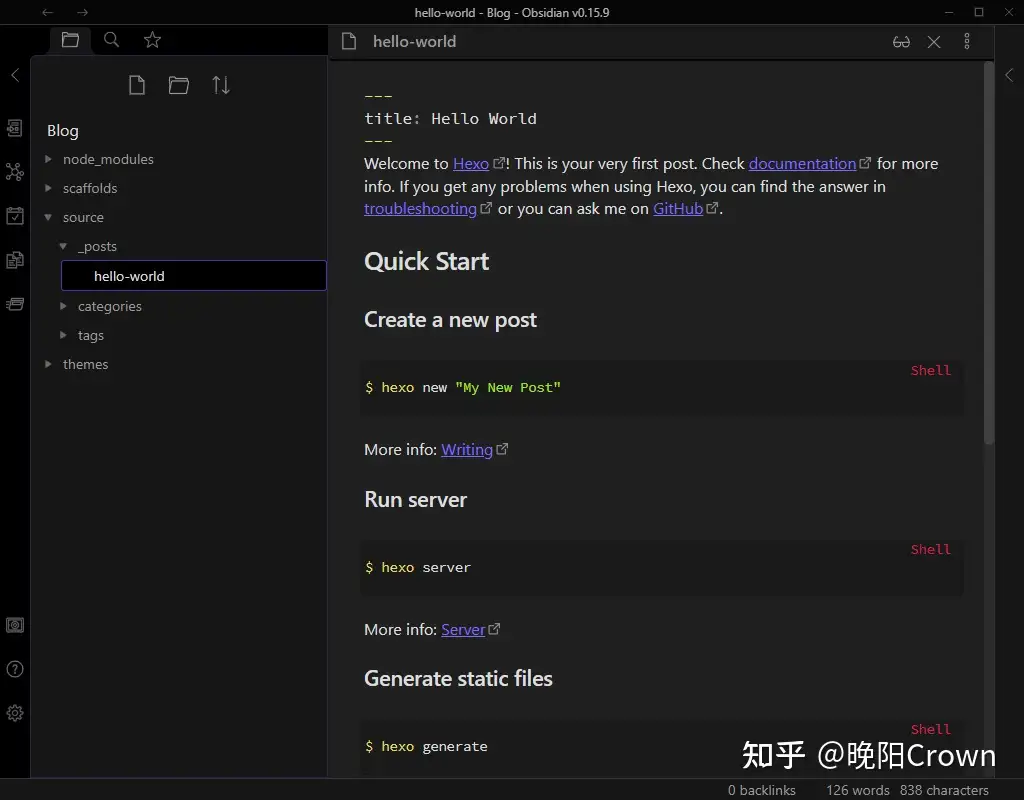The width and height of the screenshot is (1024, 800).
Task: Open Help ribbon icon
Action: 15,669
